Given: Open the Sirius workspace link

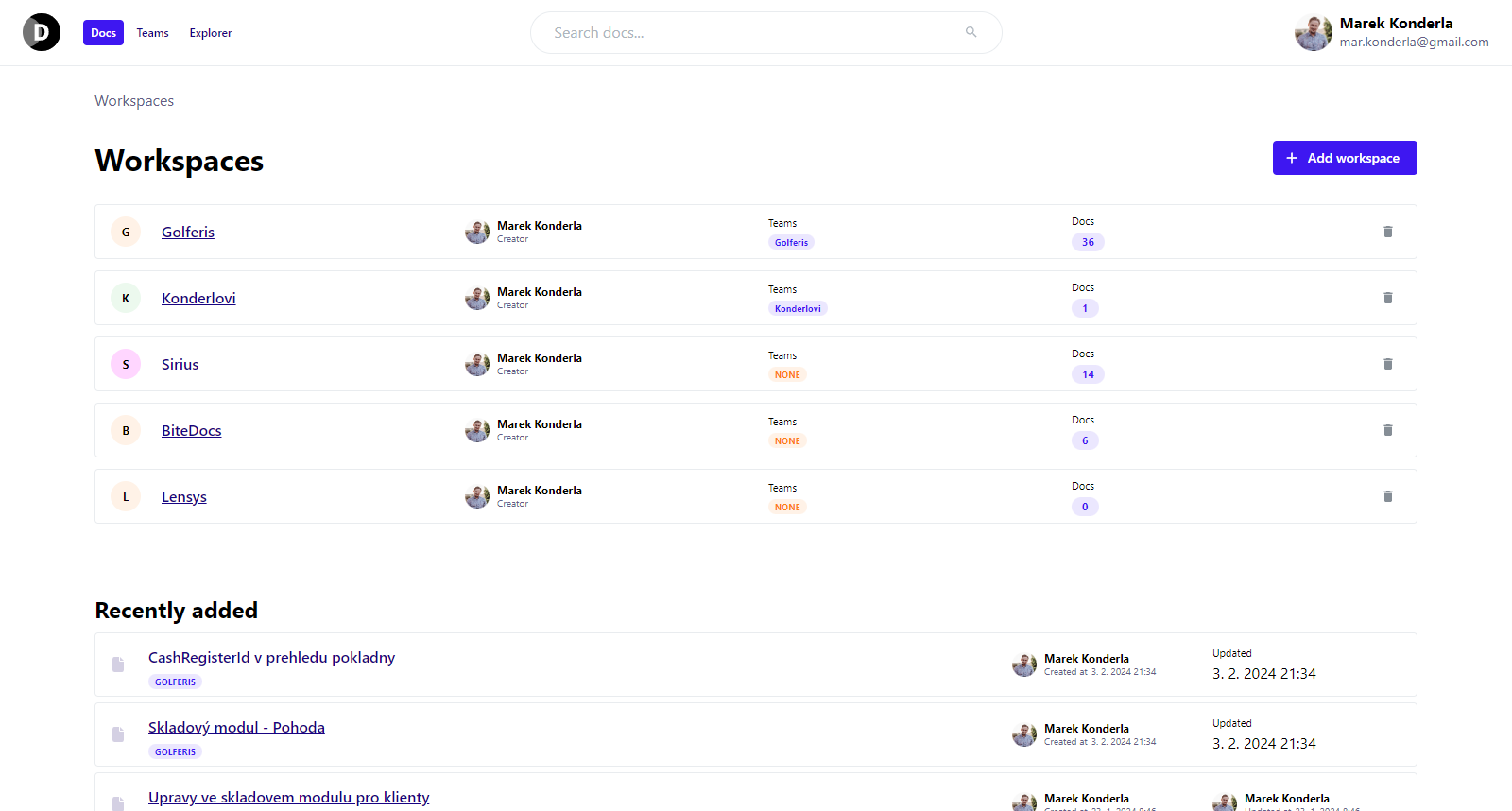Looking at the screenshot, I should click(x=180, y=364).
